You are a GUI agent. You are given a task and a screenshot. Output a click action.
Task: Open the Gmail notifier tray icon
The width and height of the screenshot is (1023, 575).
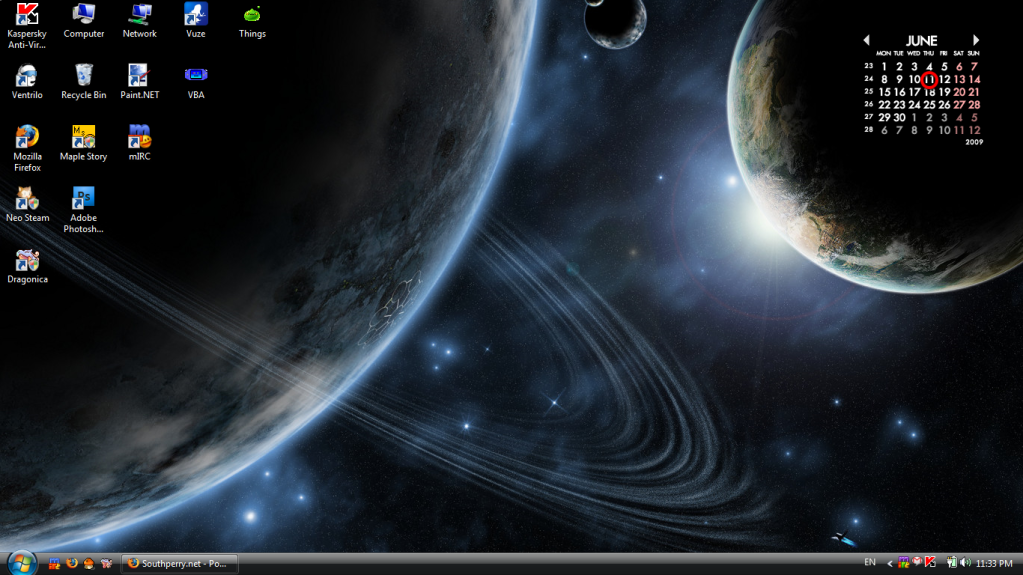click(917, 562)
